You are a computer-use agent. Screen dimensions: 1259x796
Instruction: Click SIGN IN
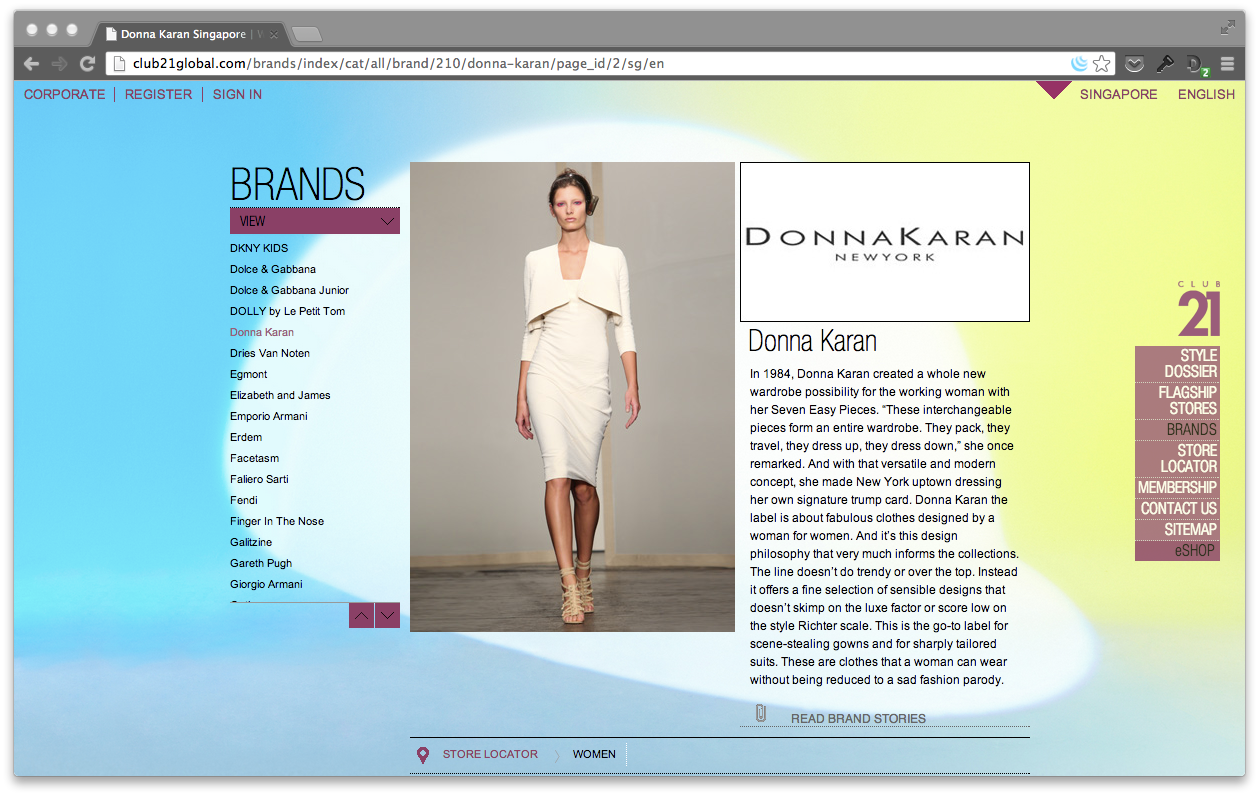[x=237, y=94]
